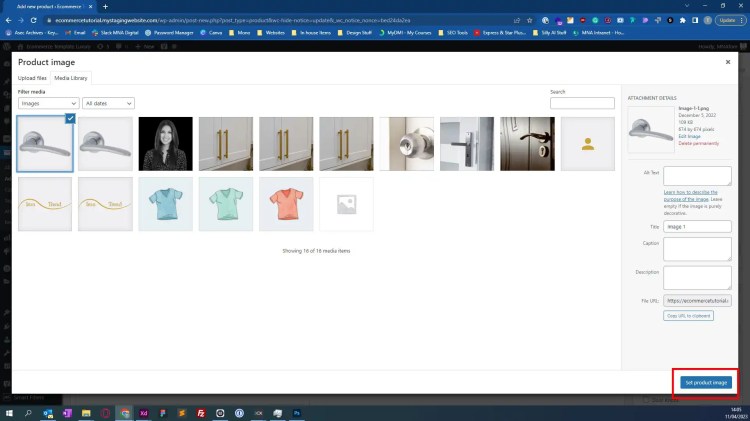
Task: Open the Password Manager bookmark
Action: (169, 33)
